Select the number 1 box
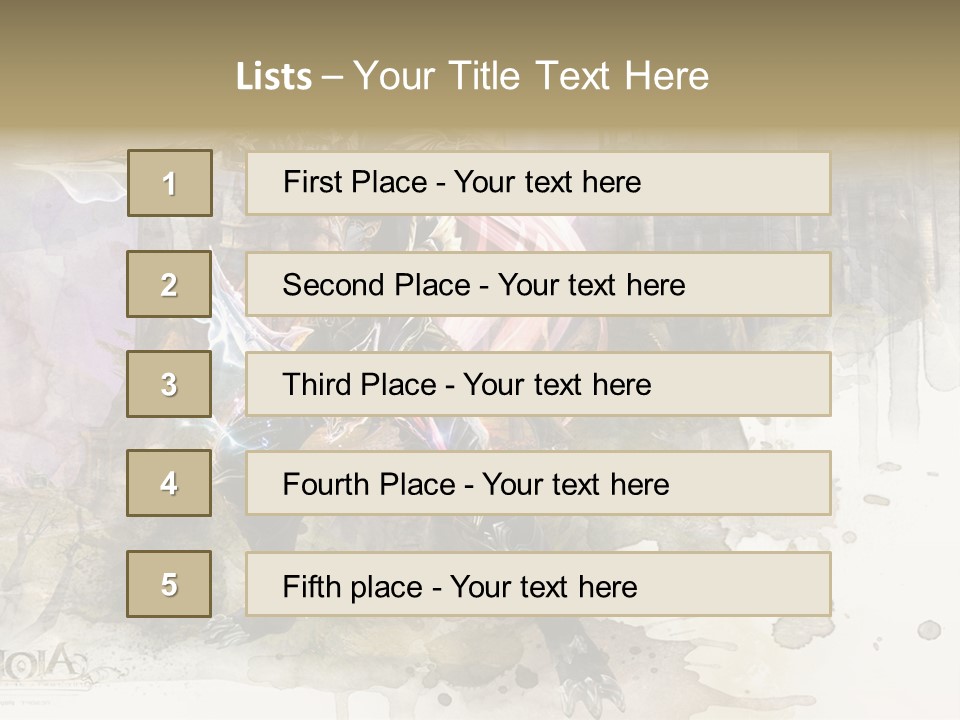Image resolution: width=960 pixels, height=720 pixels. pos(170,183)
